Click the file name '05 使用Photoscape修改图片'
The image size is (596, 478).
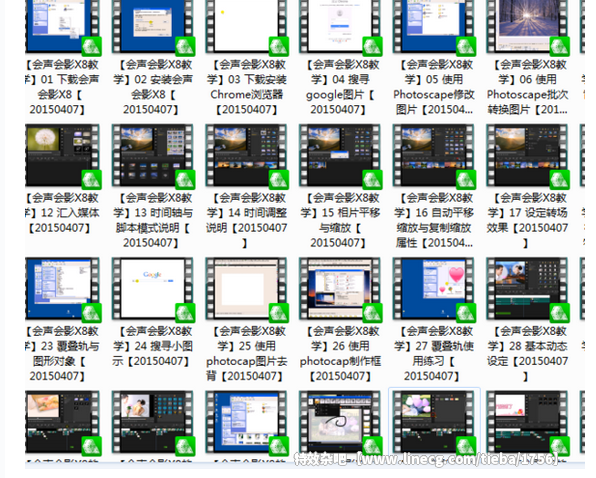pos(433,87)
